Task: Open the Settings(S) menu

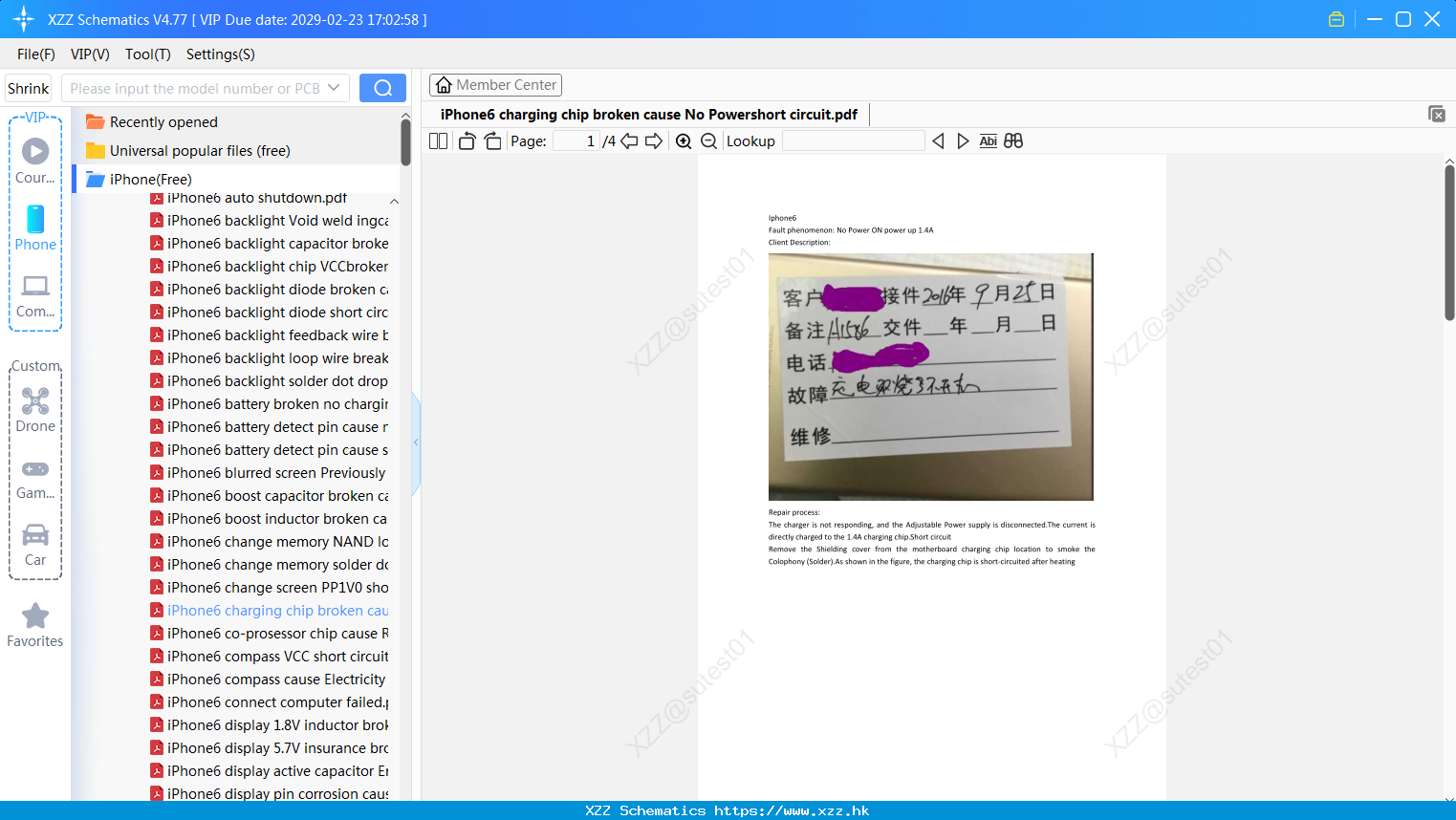Action: point(221,54)
